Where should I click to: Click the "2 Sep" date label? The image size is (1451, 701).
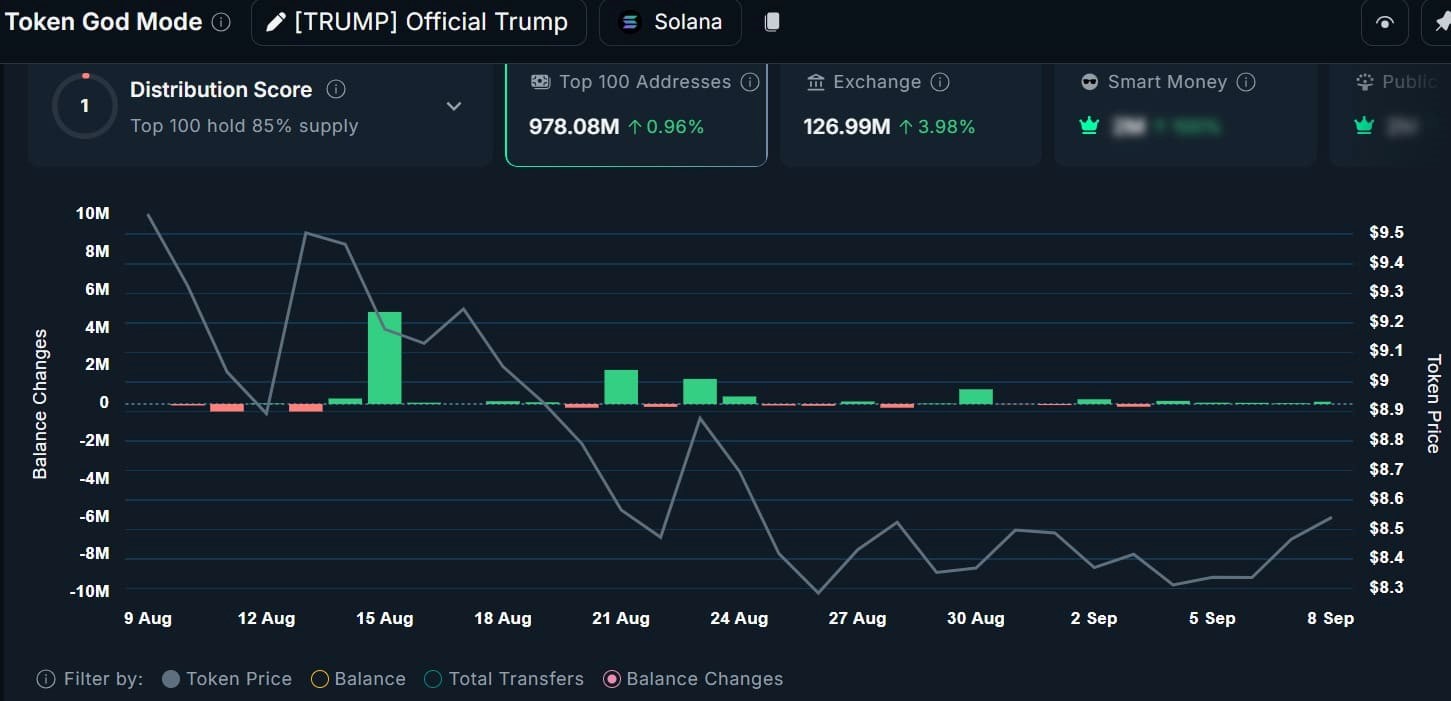[1094, 618]
